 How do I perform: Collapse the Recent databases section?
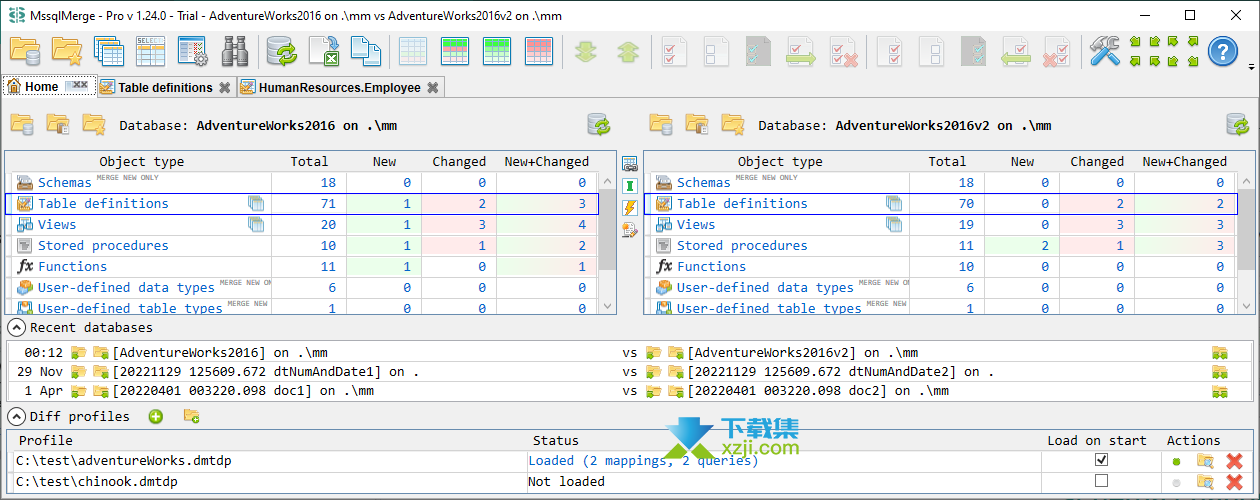click(16, 327)
